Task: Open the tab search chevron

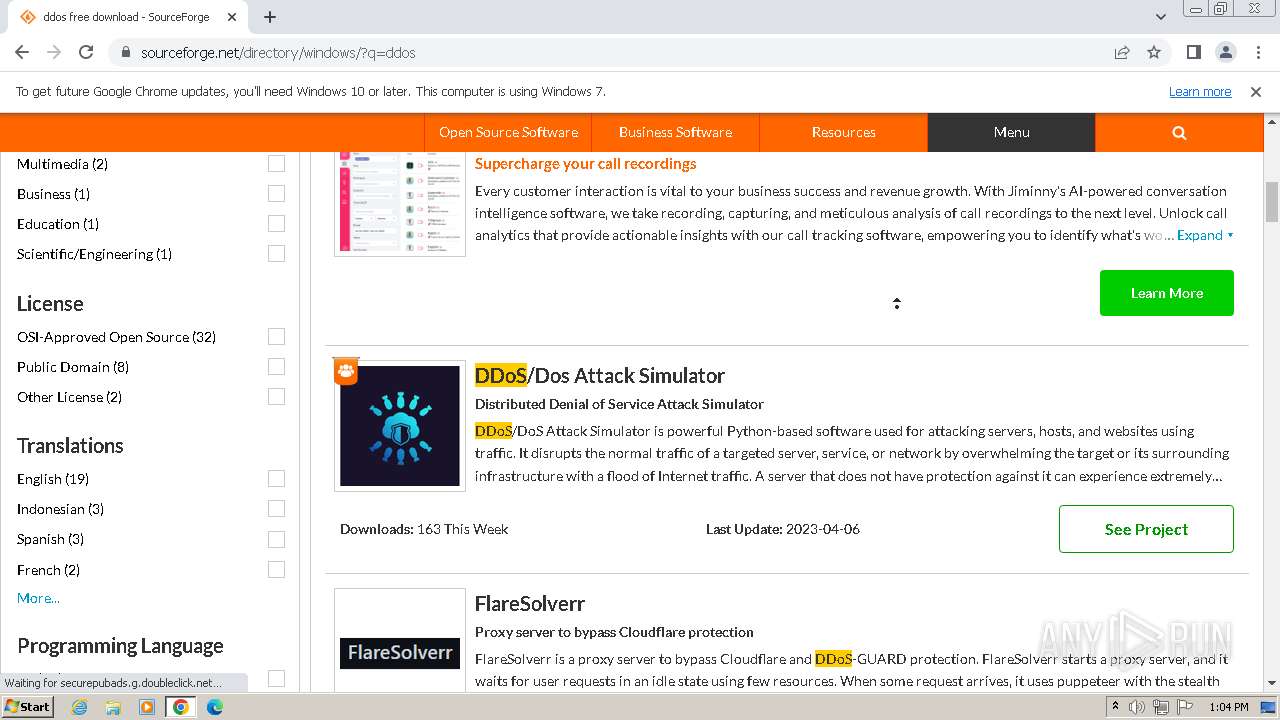Action: [1160, 17]
